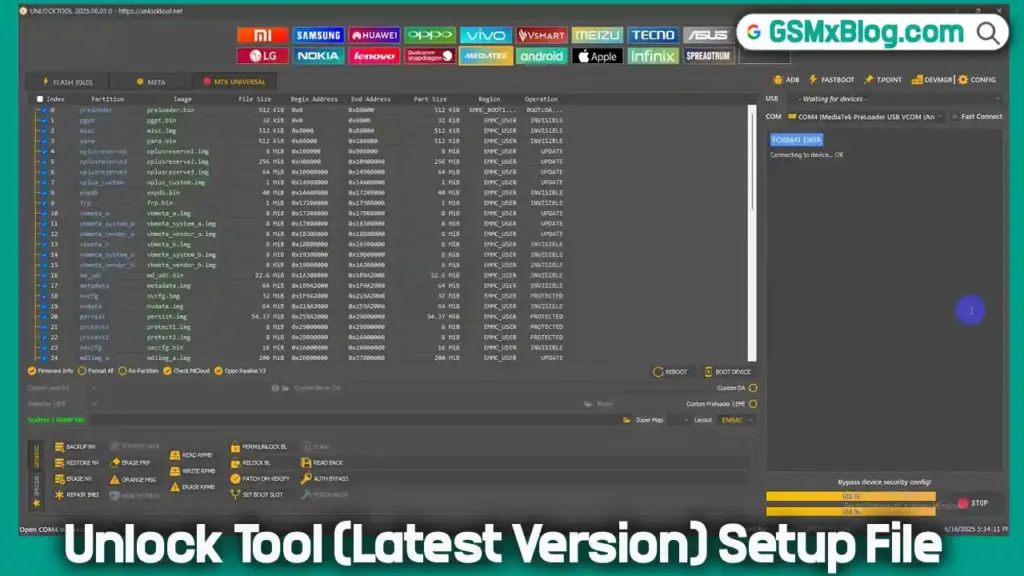Click the REBOOT button
Viewport: 1024px width, 576px height.
pyautogui.click(x=671, y=372)
